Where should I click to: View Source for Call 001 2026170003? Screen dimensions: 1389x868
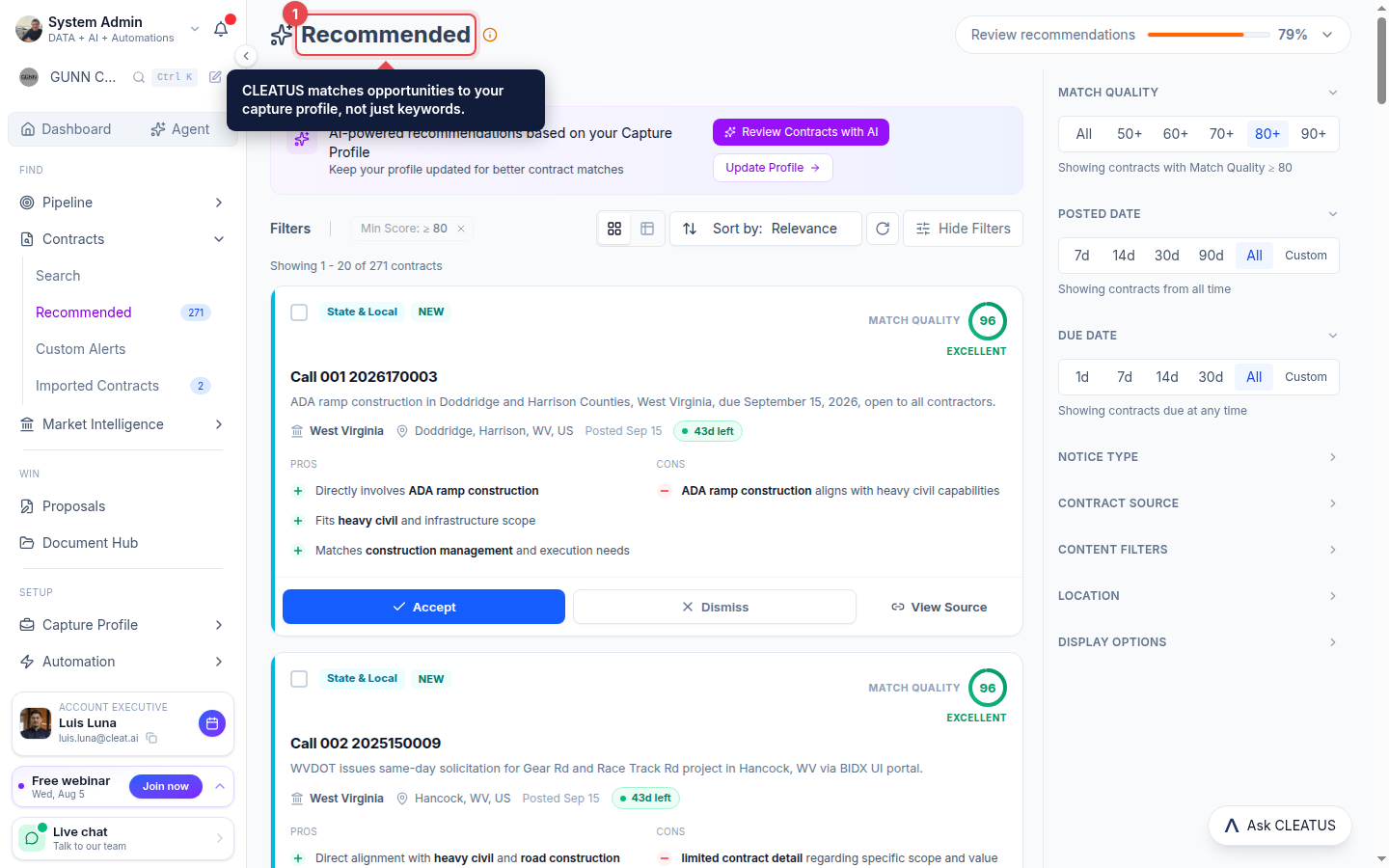pyautogui.click(x=939, y=607)
